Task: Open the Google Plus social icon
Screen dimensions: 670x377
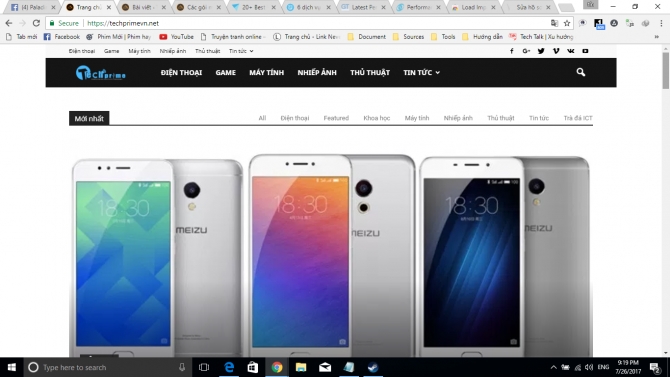Action: coord(526,51)
